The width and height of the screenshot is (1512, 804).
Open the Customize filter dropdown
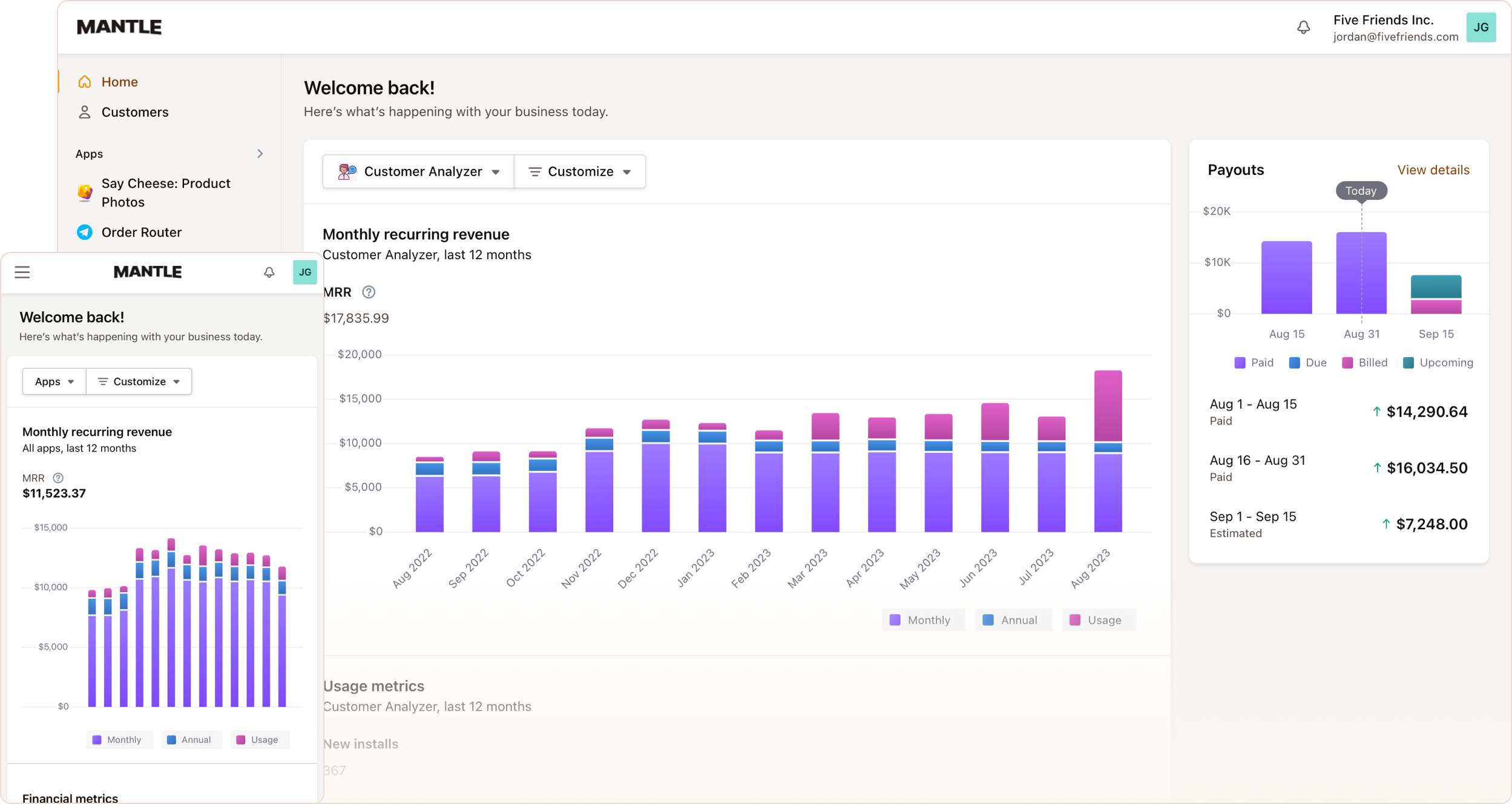pyautogui.click(x=579, y=171)
